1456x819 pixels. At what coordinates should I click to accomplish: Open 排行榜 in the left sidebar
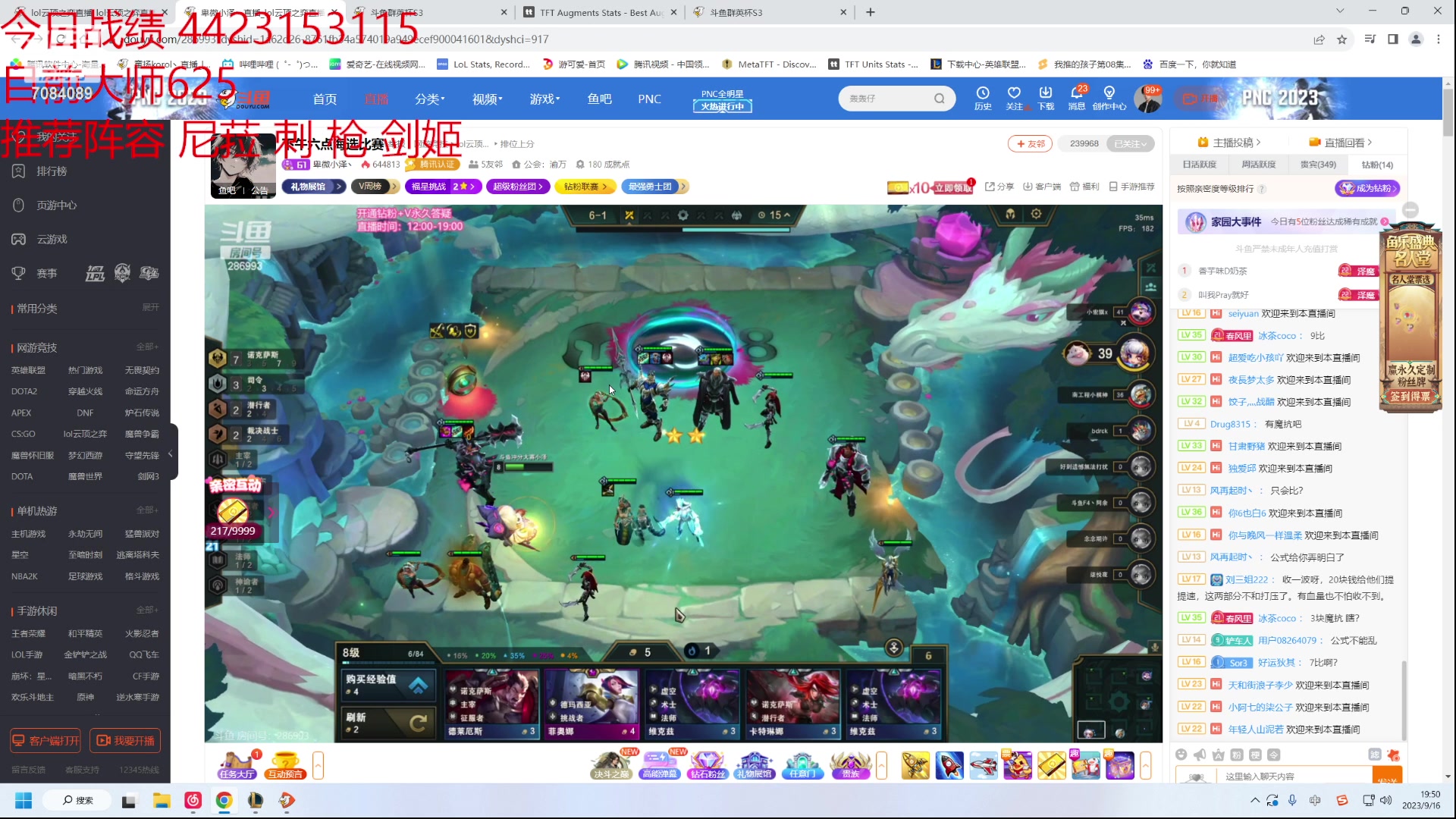pyautogui.click(x=52, y=171)
